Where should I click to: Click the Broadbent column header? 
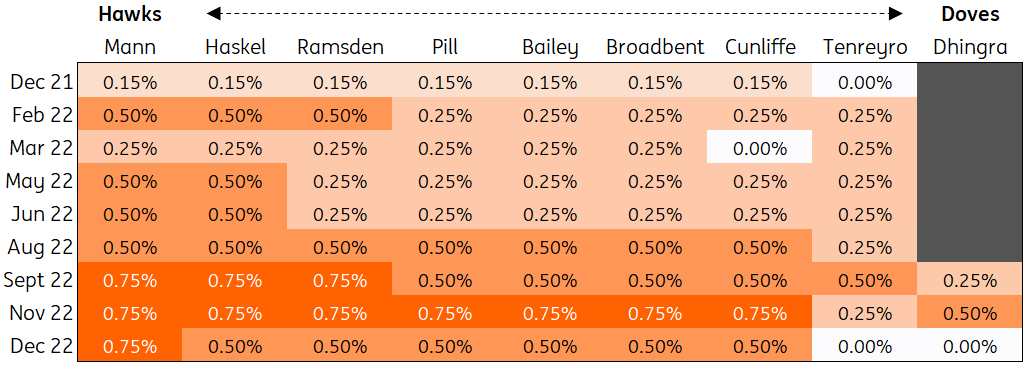[x=655, y=48]
